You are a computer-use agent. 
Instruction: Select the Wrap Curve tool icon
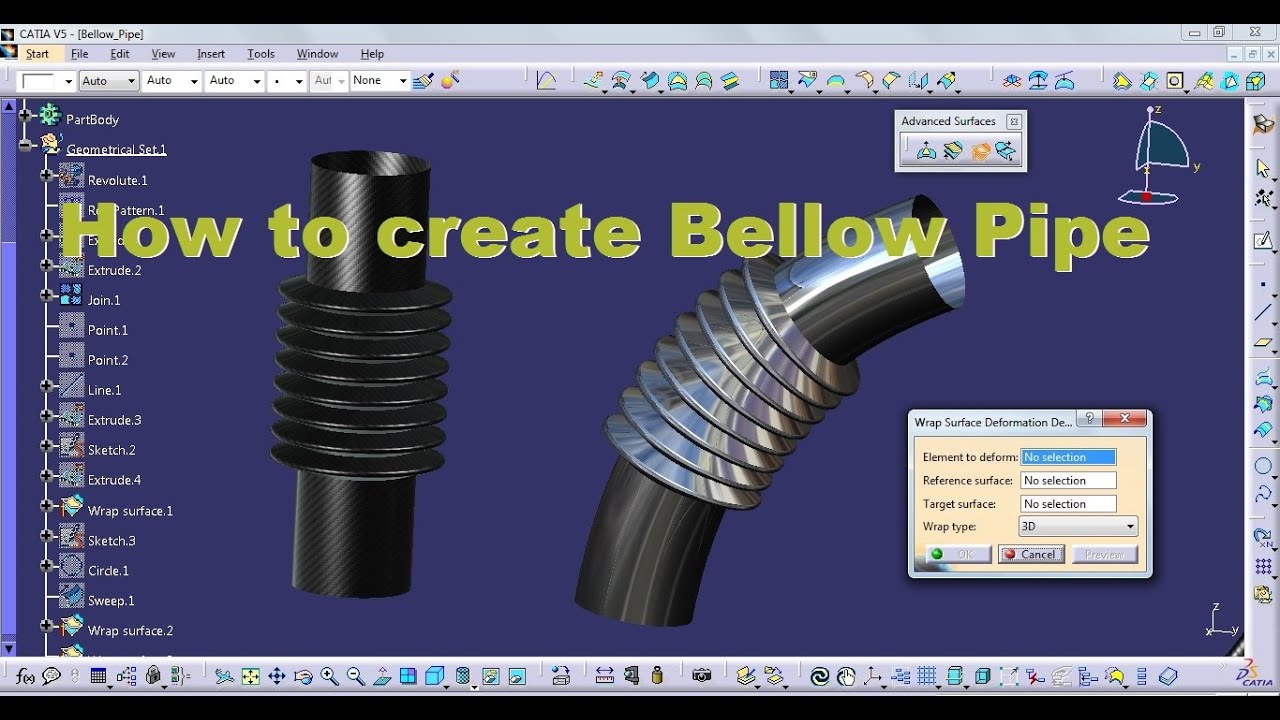(x=953, y=151)
